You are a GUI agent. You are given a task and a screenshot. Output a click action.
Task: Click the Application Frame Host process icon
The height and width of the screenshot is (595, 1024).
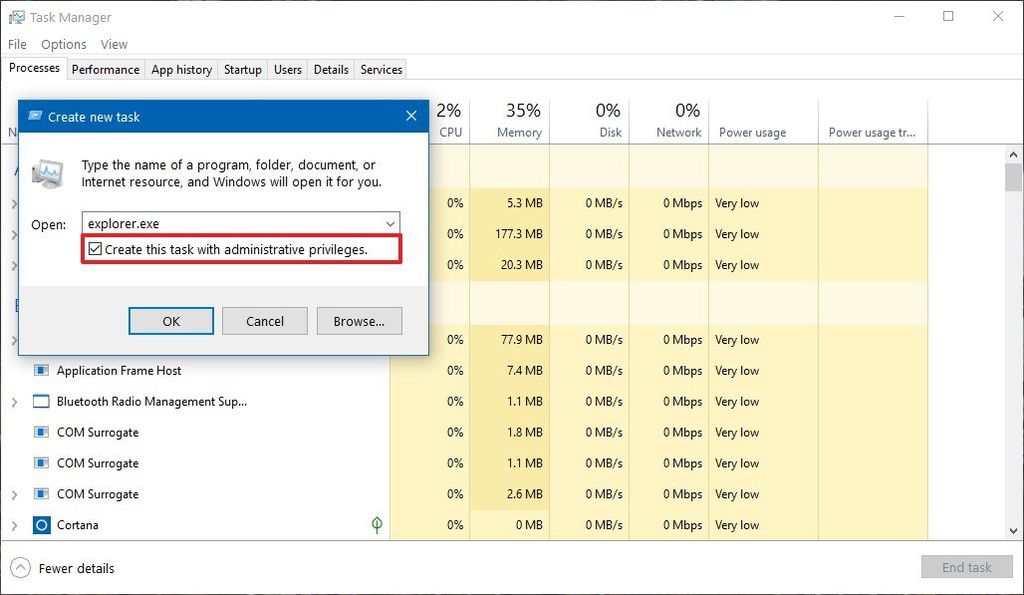[x=41, y=370]
